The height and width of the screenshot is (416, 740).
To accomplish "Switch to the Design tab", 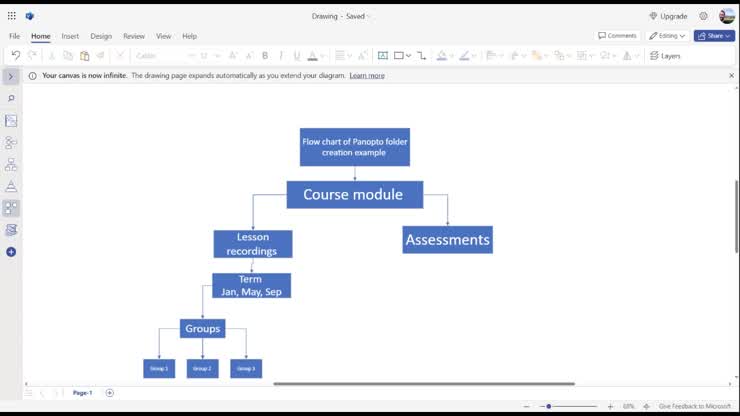I will (101, 36).
